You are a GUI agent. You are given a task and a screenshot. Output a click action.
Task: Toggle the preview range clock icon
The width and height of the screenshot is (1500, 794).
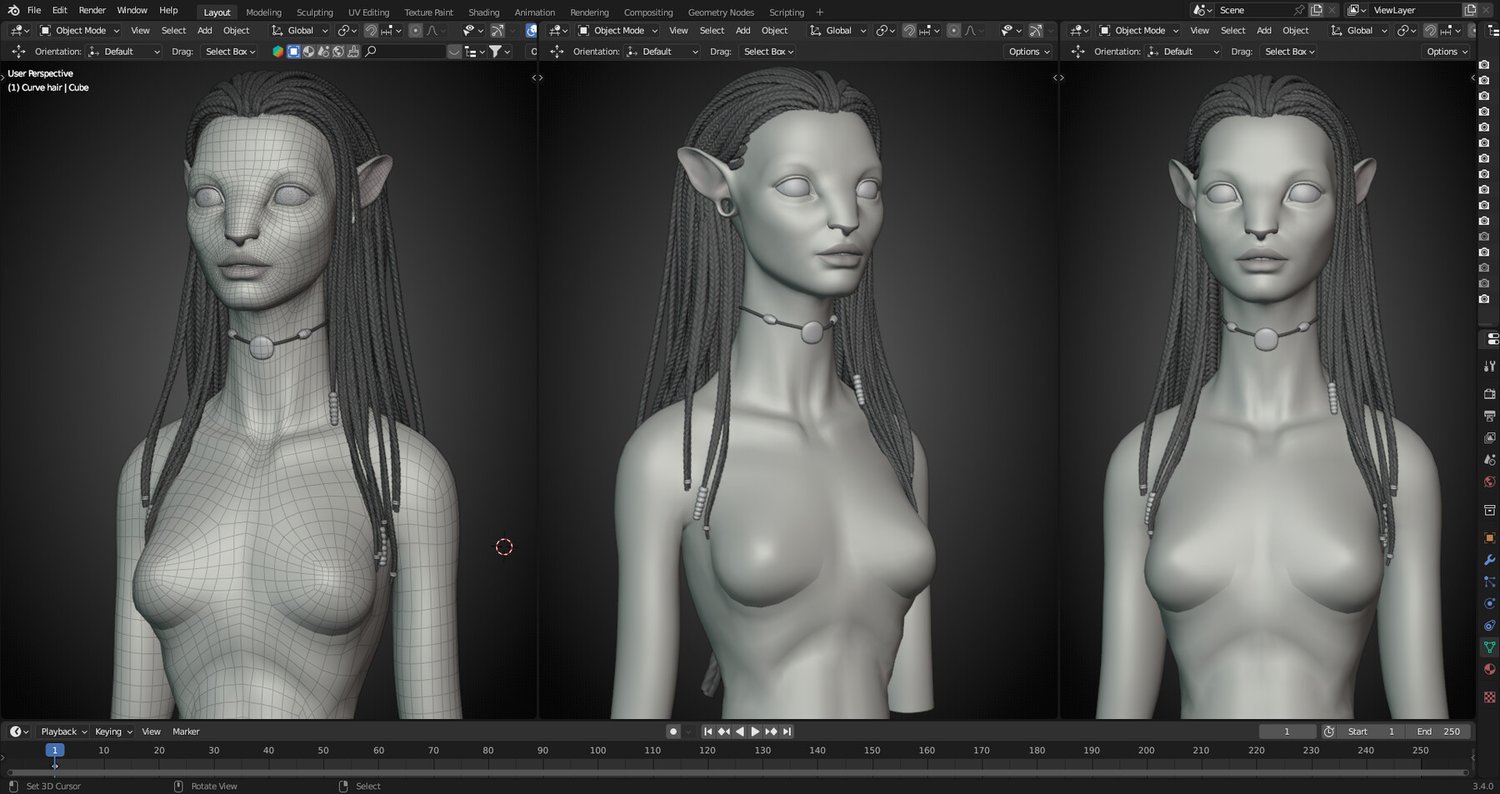pos(1329,731)
